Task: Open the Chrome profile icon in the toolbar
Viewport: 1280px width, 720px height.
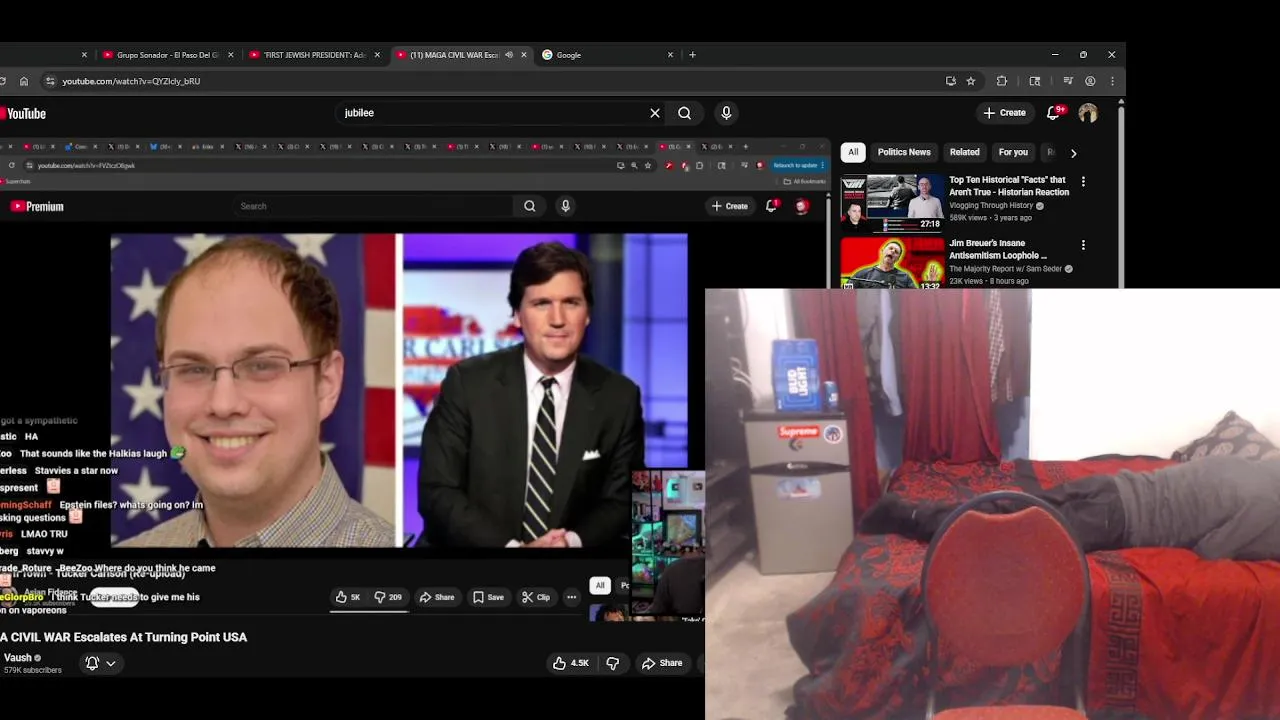Action: (x=1090, y=81)
